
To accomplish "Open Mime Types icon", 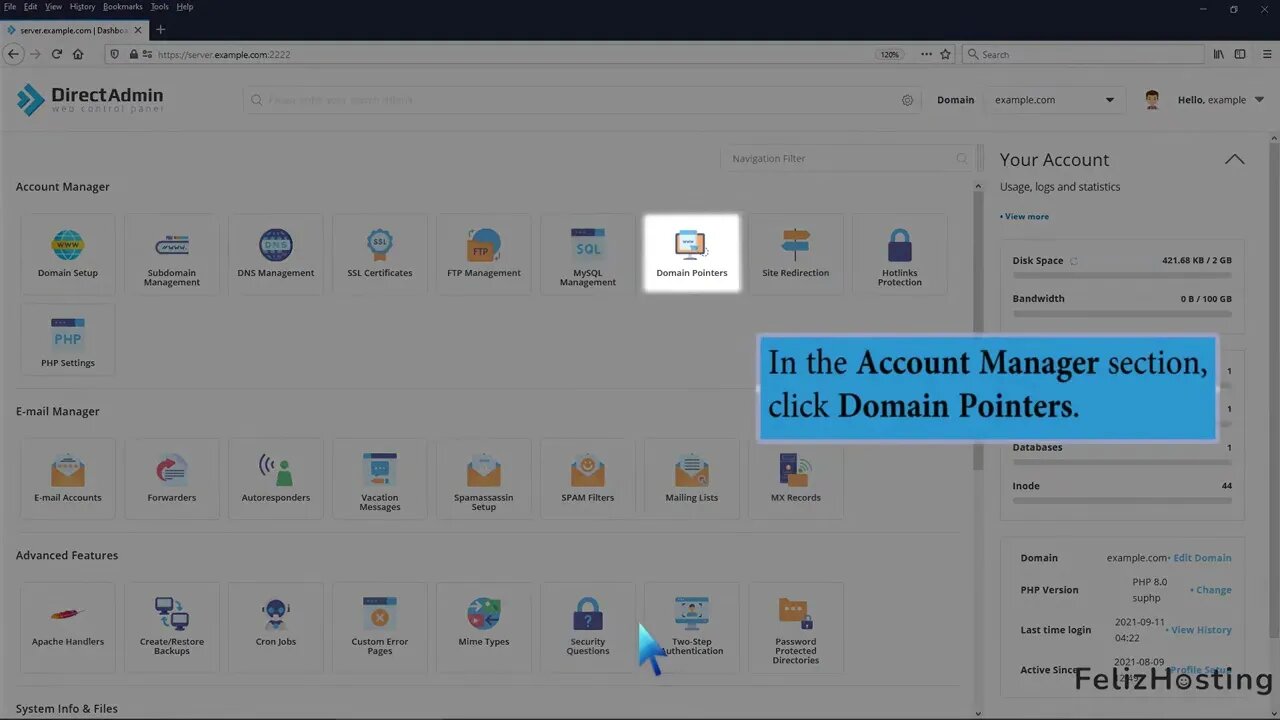I will pos(484,627).
